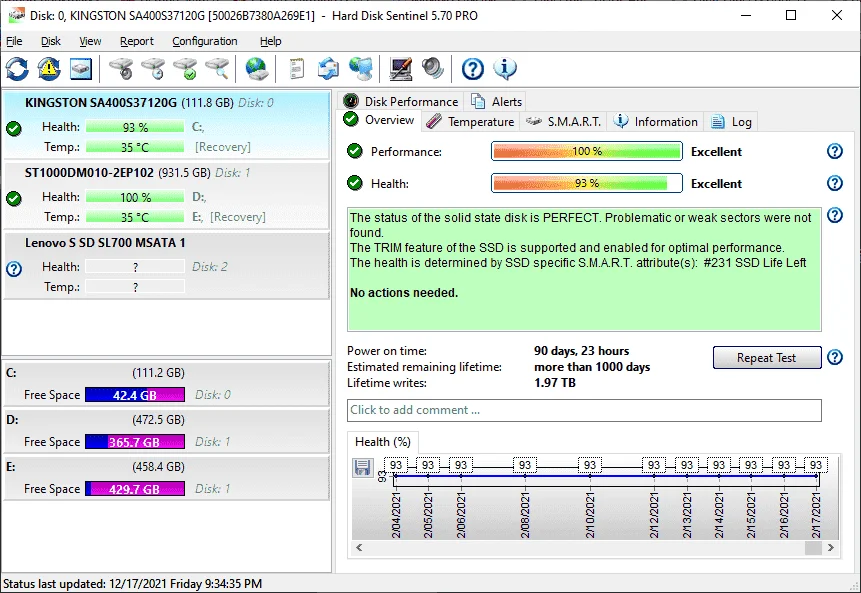Click the '1.97 TB' lifetime writes value
This screenshot has height=593, width=861.
click(555, 383)
